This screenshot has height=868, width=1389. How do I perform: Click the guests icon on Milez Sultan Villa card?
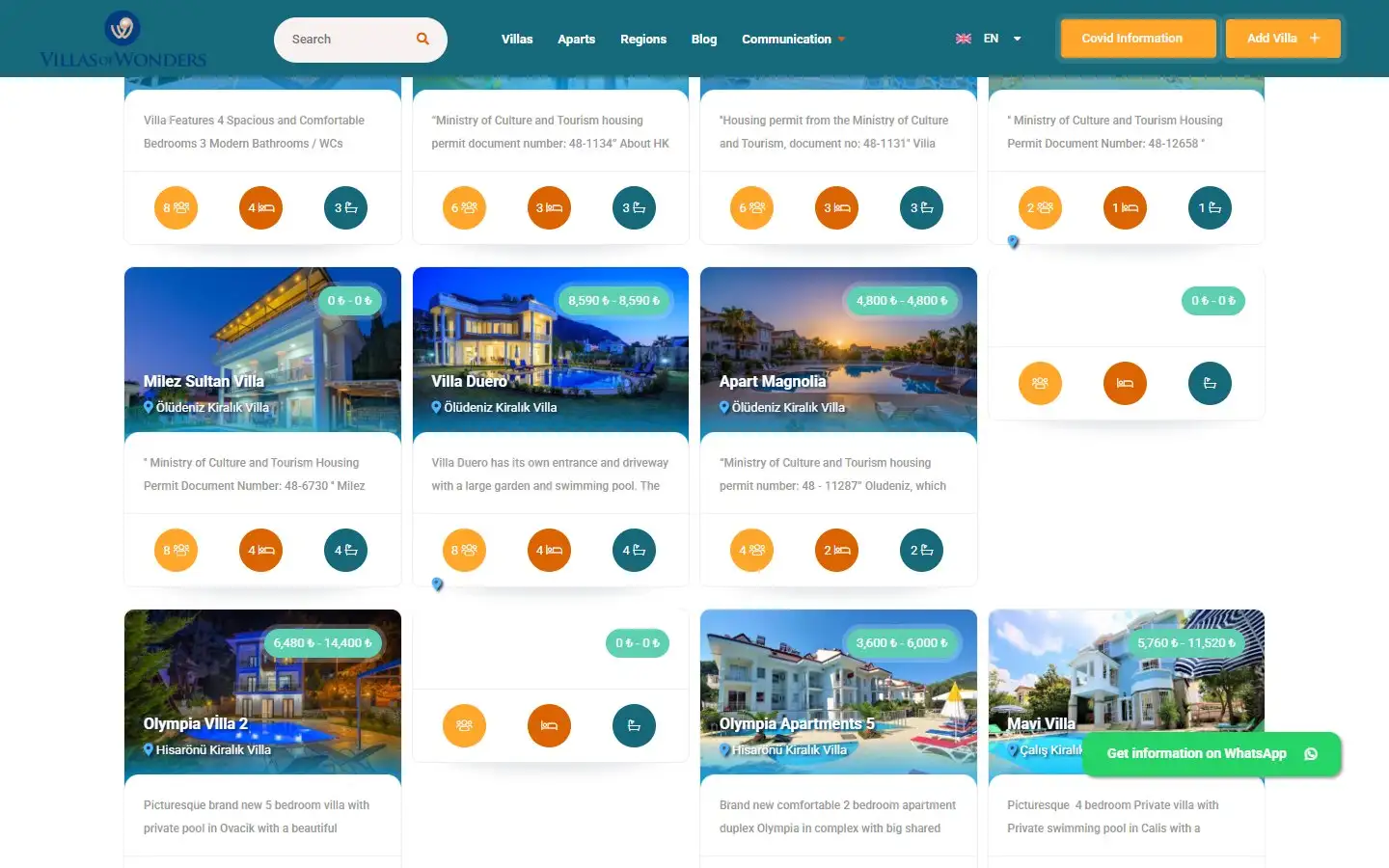(x=176, y=551)
